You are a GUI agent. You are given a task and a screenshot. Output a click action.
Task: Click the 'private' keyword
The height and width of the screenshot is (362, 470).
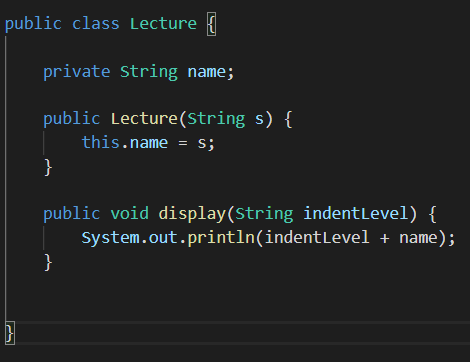[x=77, y=72]
